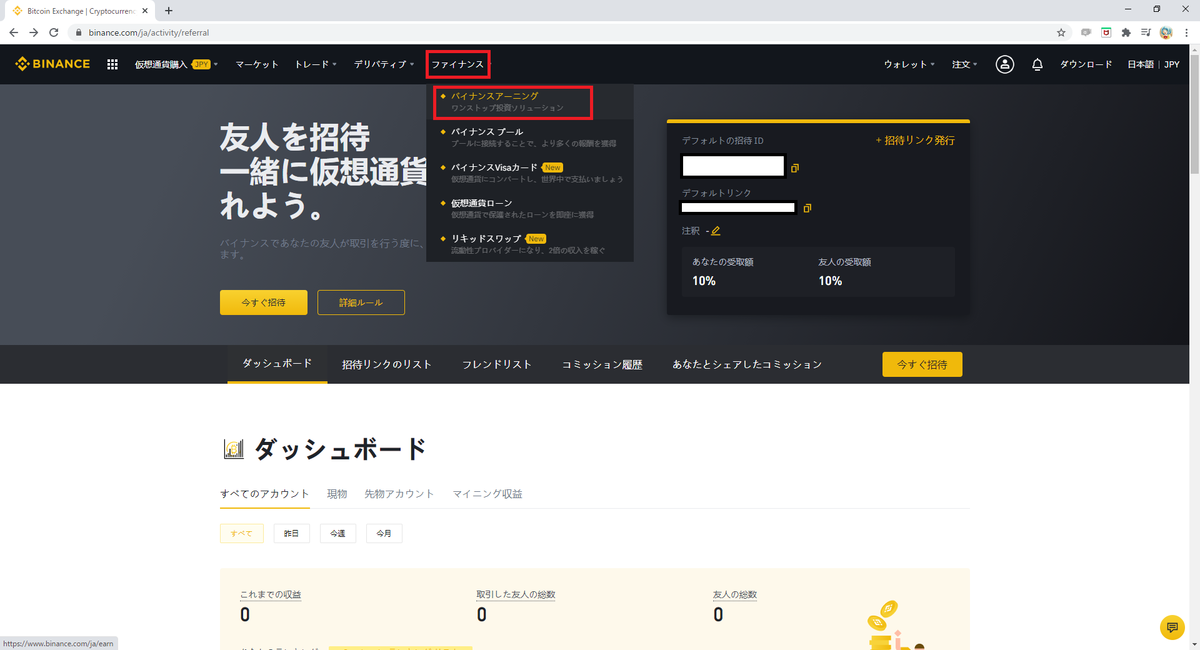Filter by 今月 time range
The height and width of the screenshot is (650, 1200).
click(384, 534)
